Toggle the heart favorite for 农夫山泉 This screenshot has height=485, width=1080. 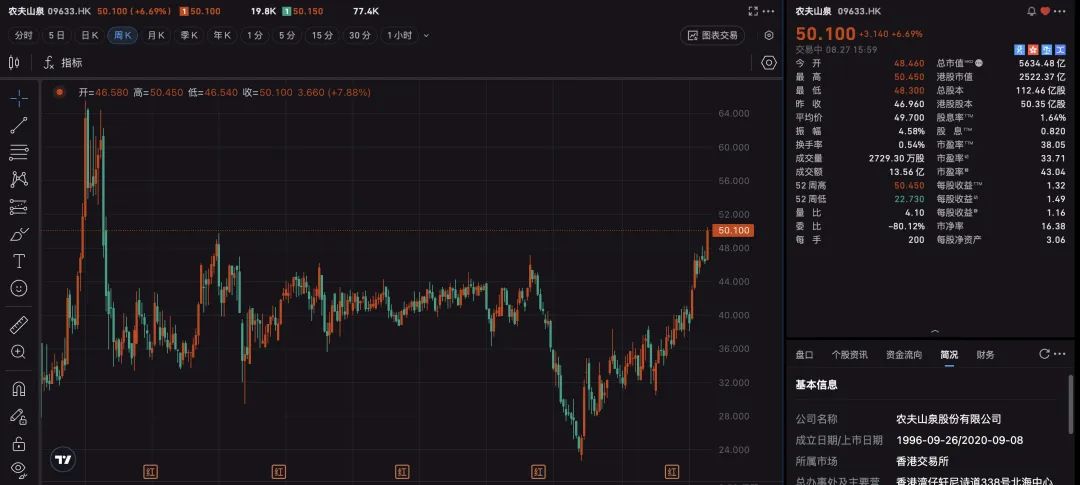click(1046, 11)
